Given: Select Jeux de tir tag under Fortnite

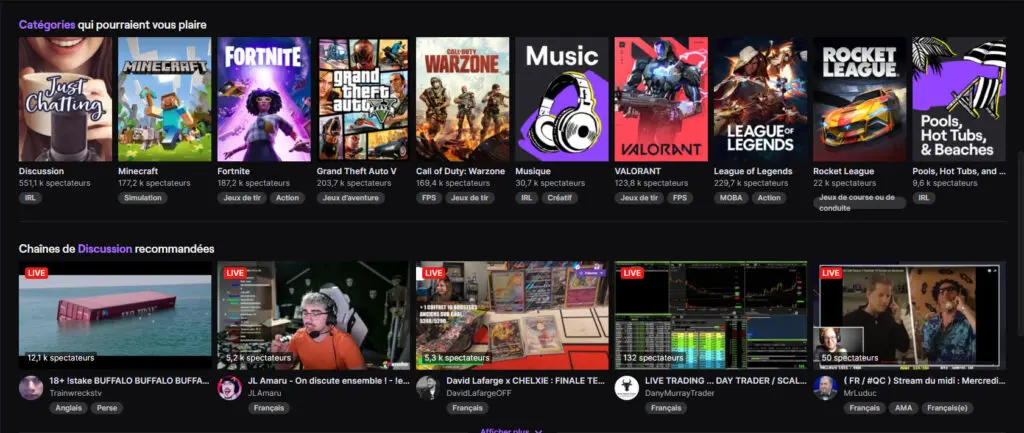Looking at the screenshot, I should (242, 198).
